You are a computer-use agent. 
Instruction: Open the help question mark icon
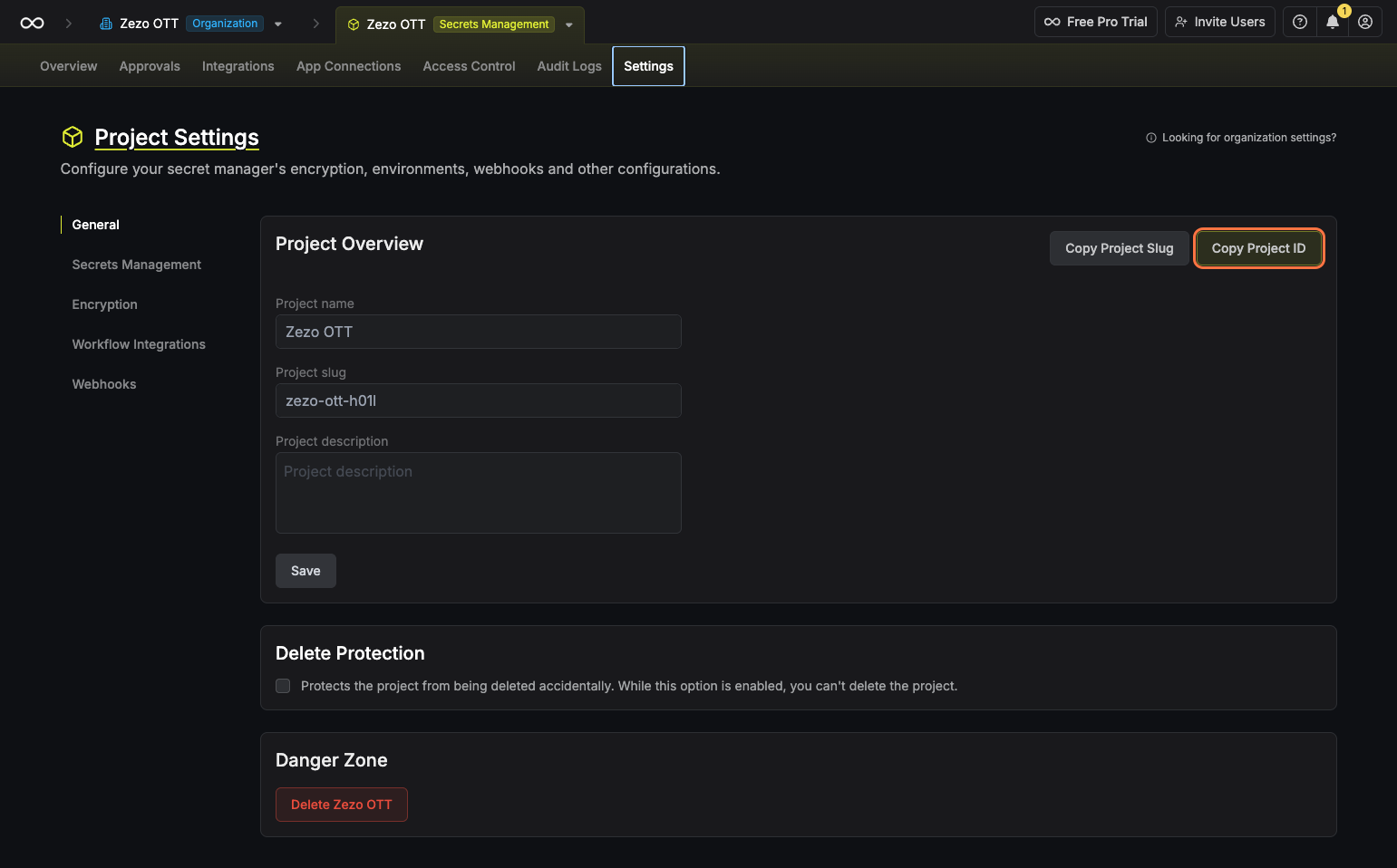pyautogui.click(x=1299, y=22)
